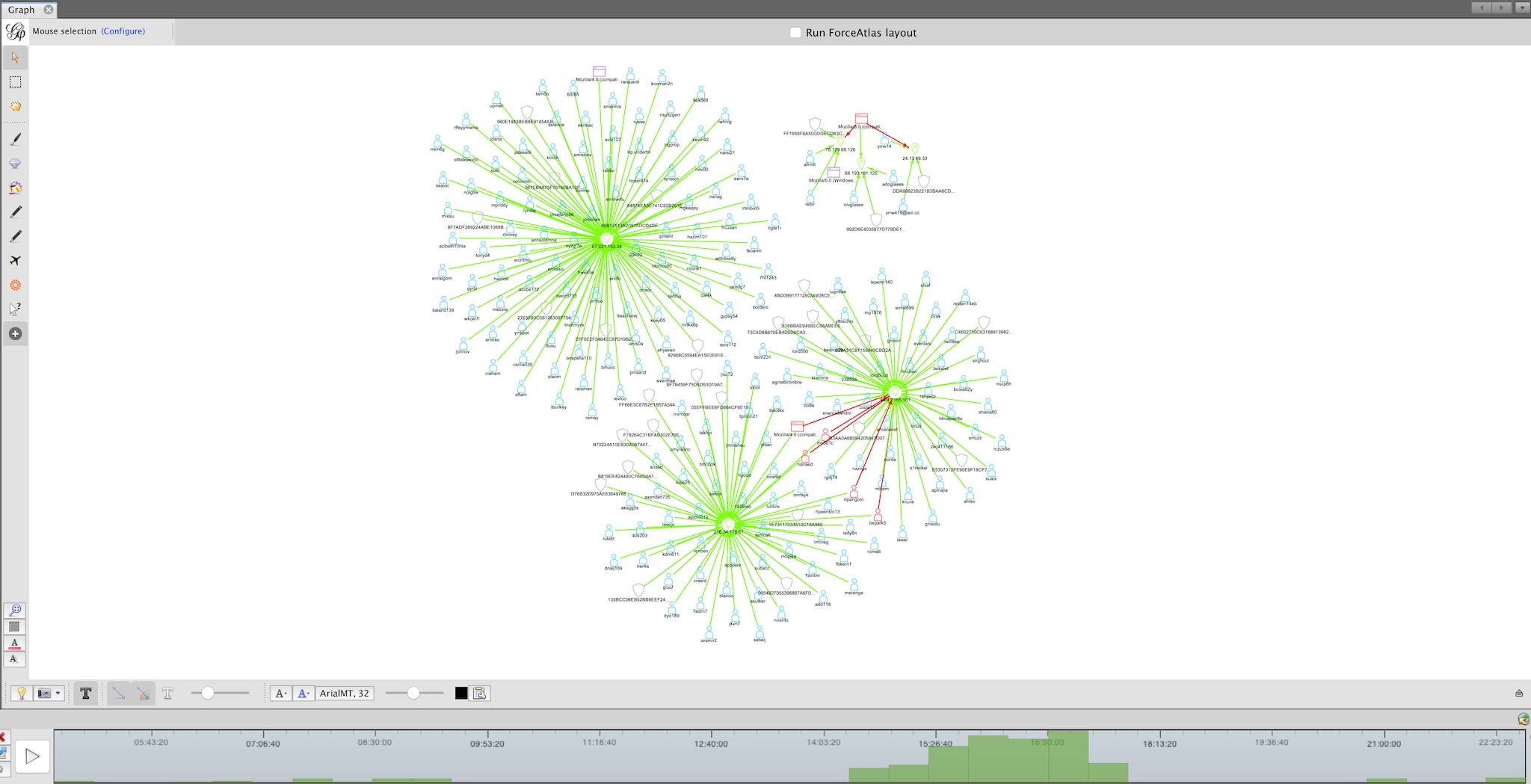This screenshot has height=784, width=1531.
Task: Choose the node sizer diamond tool
Action: pyautogui.click(x=15, y=163)
